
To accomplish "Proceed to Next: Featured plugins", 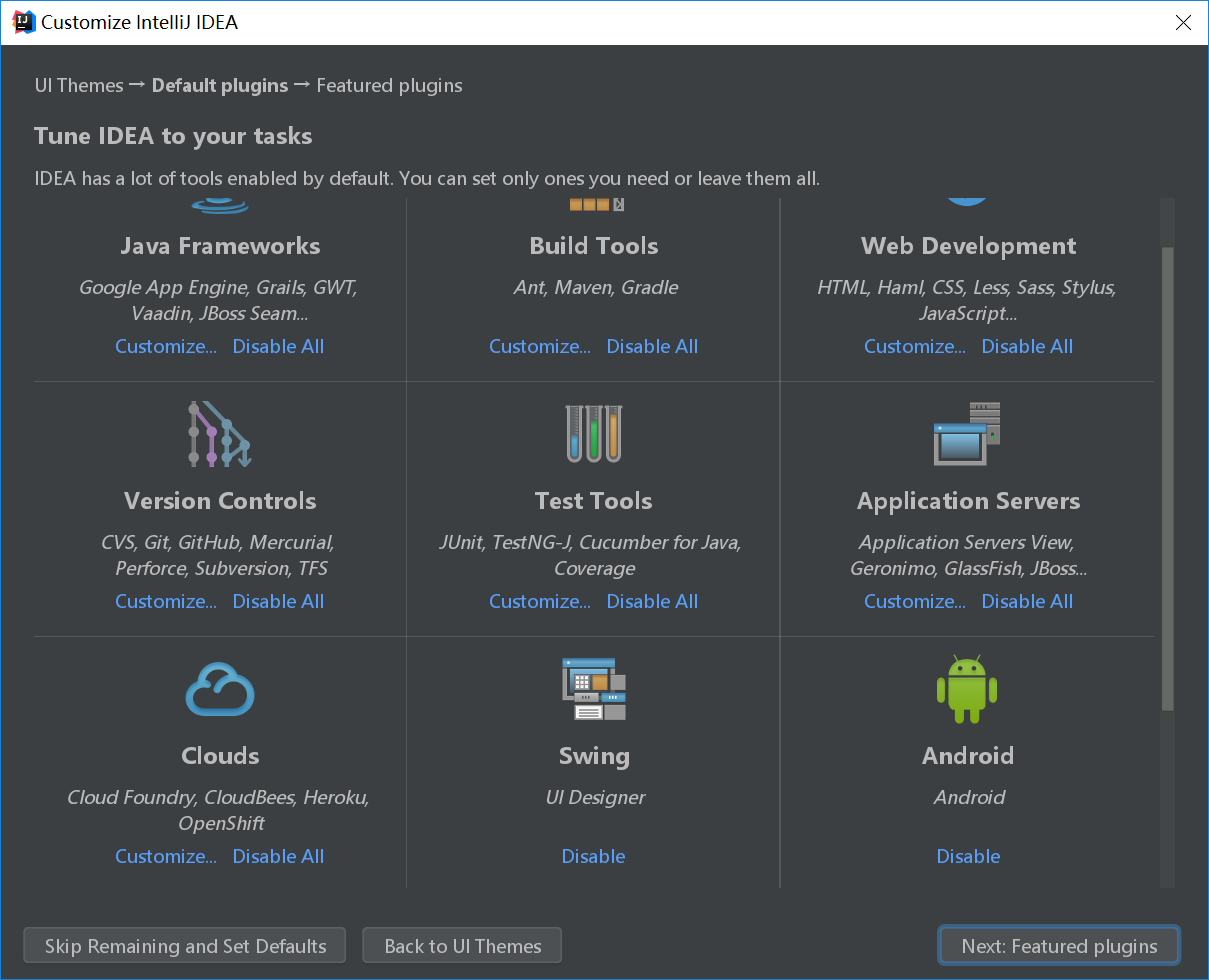I will (x=1059, y=946).
